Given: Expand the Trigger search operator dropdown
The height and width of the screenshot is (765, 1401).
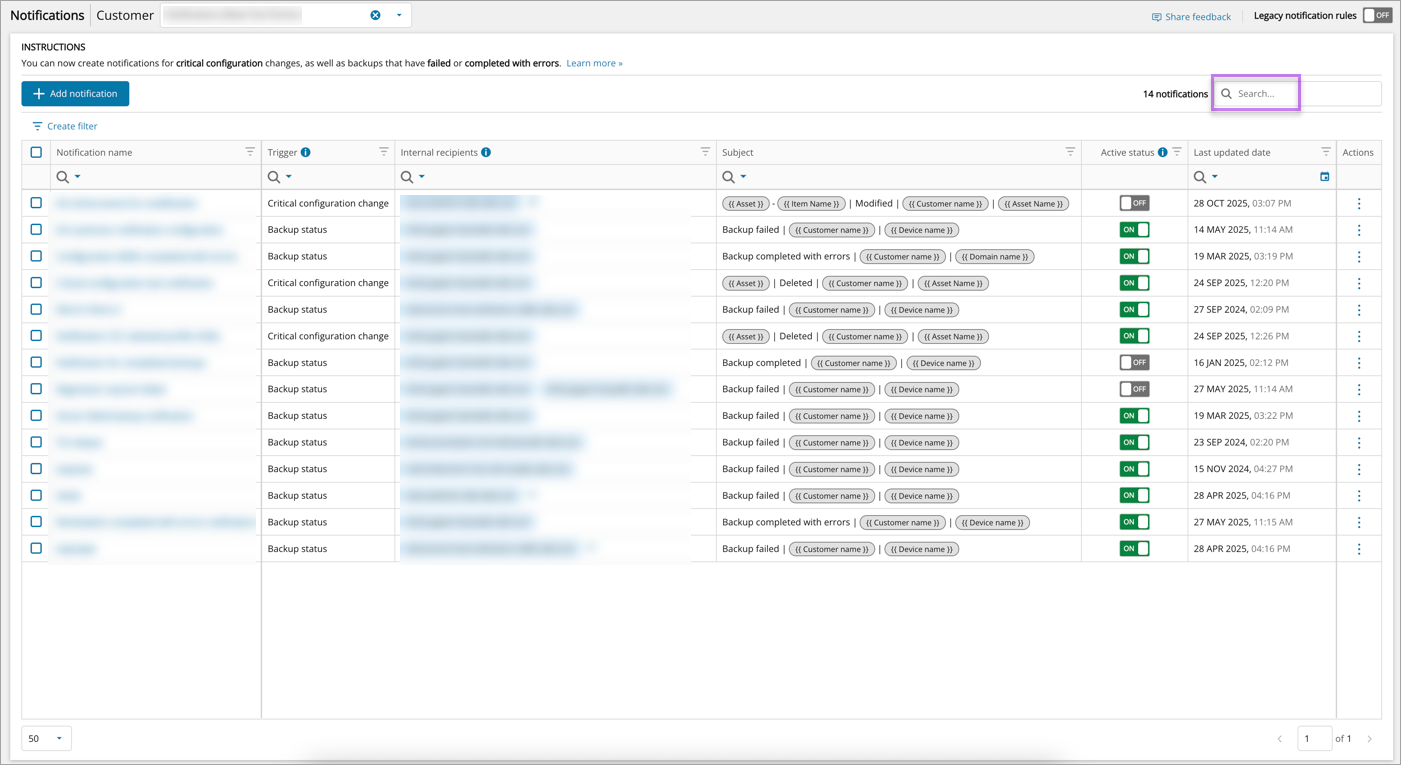Looking at the screenshot, I should coord(289,177).
